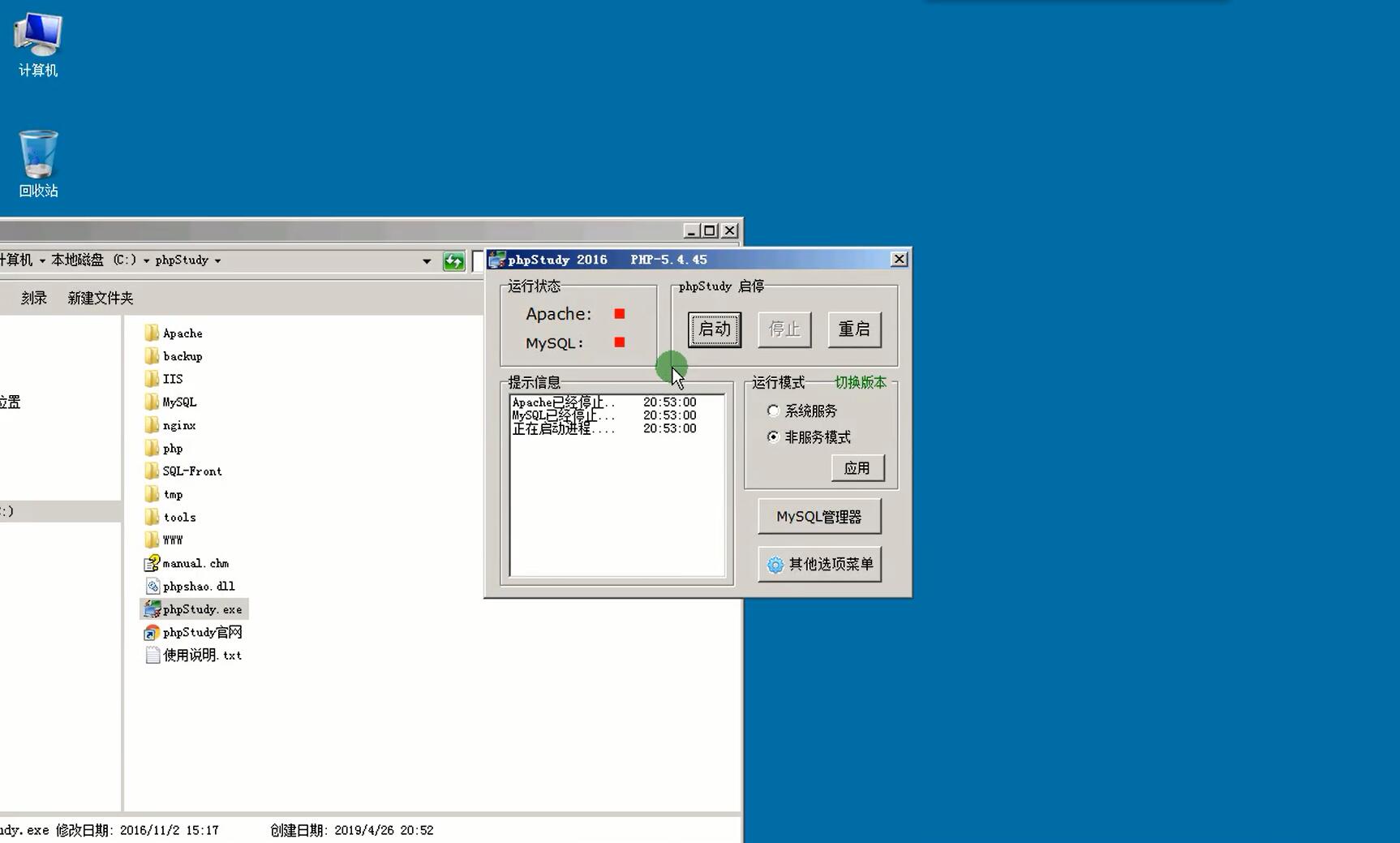Viewport: 1400px width, 843px height.
Task: Click the 重启 restart button
Action: 854,329
